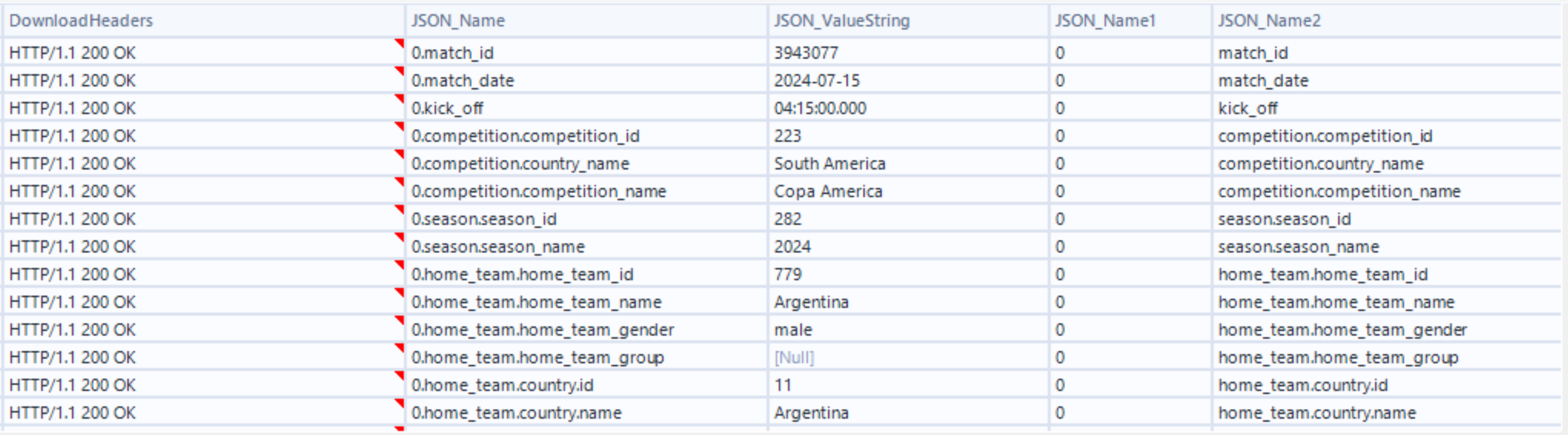Select the JSON_Name1 column header
Screen dimensions: 1568x435
(1105, 21)
